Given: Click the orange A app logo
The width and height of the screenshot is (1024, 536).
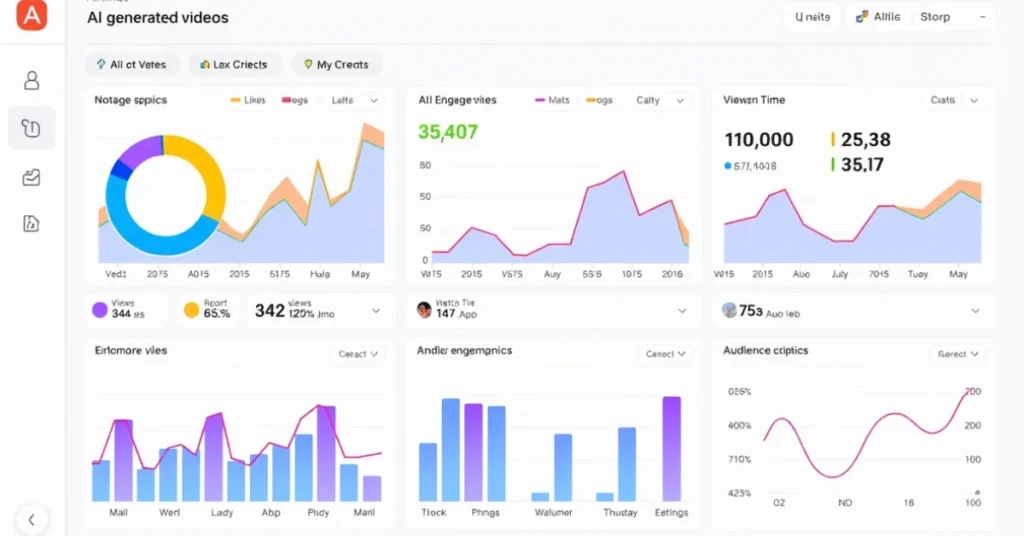Looking at the screenshot, I should coord(32,15).
